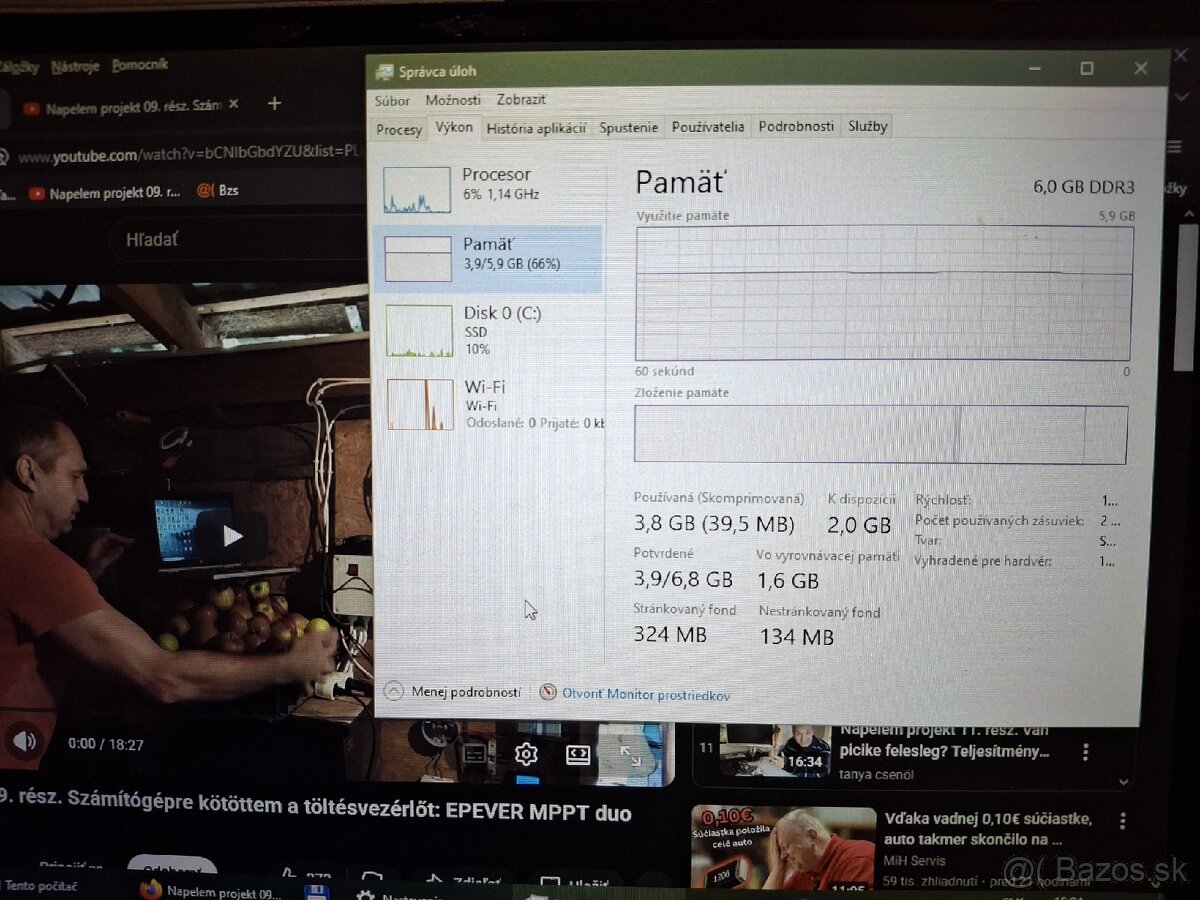
Task: Collapse view with Menej podrobností arrow
Action: [x=453, y=691]
